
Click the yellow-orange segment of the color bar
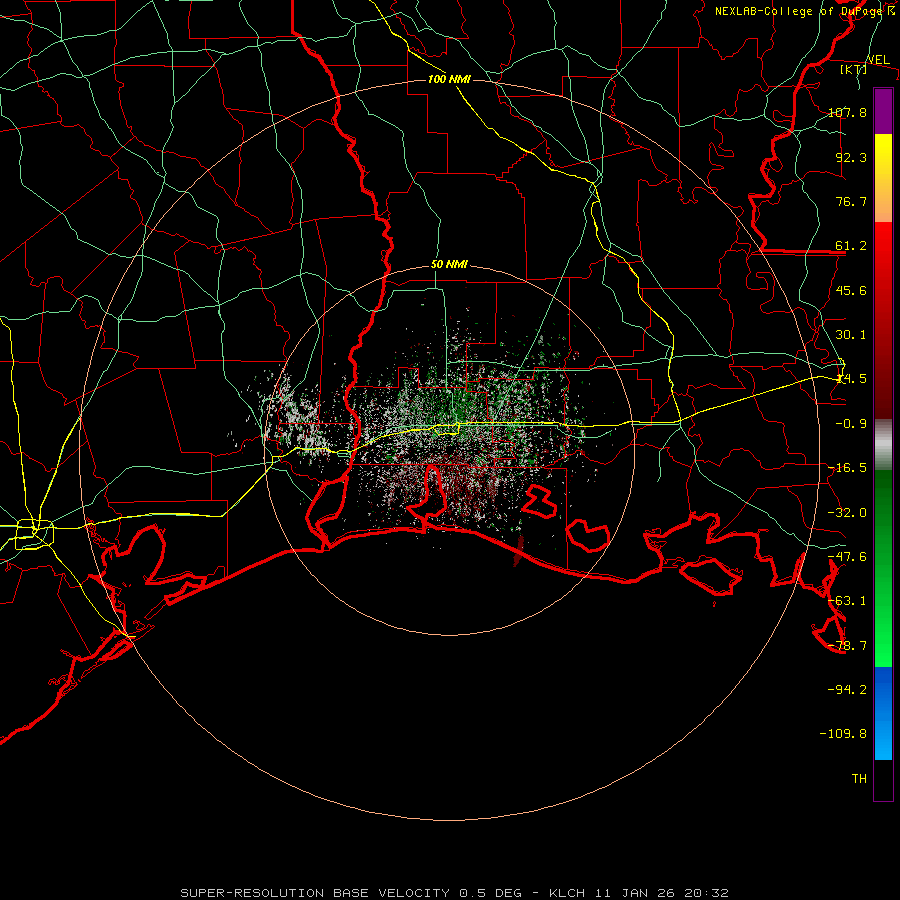coord(883,178)
